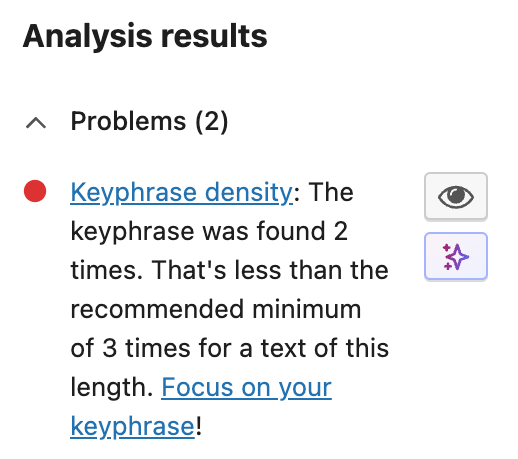Click the pupil inside the eye icon

click(x=455, y=195)
